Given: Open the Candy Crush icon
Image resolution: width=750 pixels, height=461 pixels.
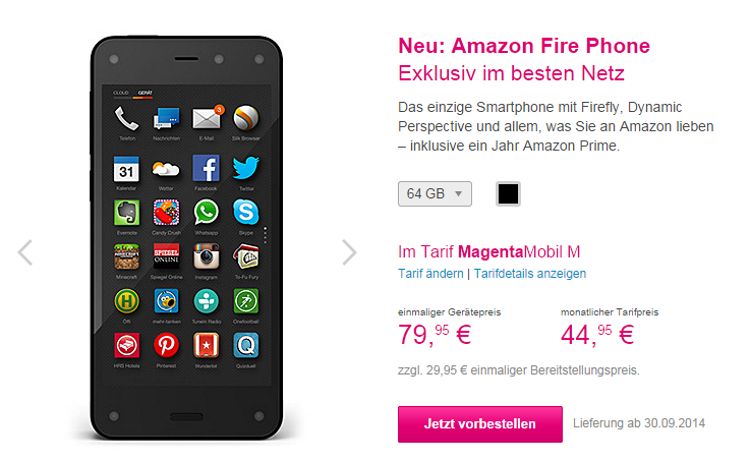Looking at the screenshot, I should tap(166, 212).
